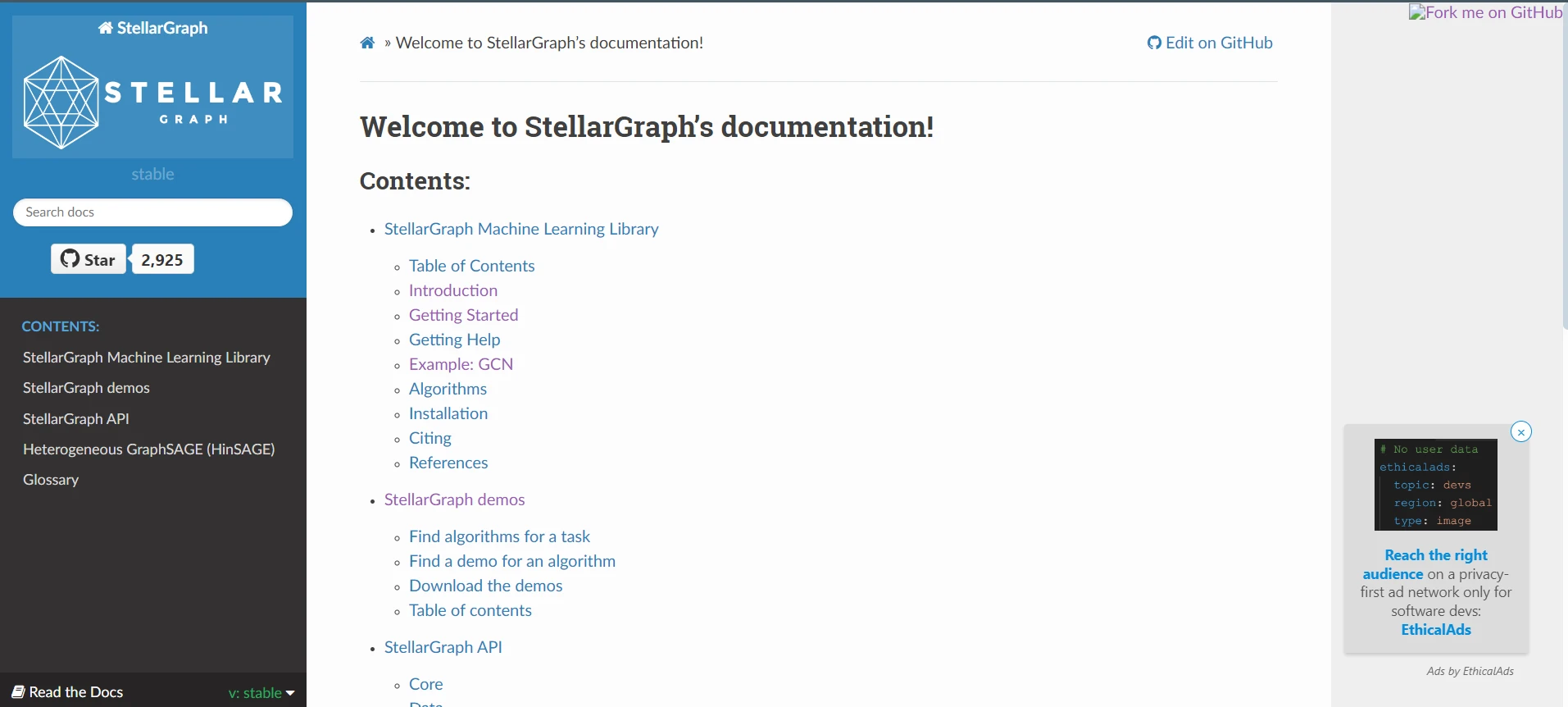Click the EthicalAds code snippet image
Screen dimensions: 1568x707
[x=1436, y=485]
